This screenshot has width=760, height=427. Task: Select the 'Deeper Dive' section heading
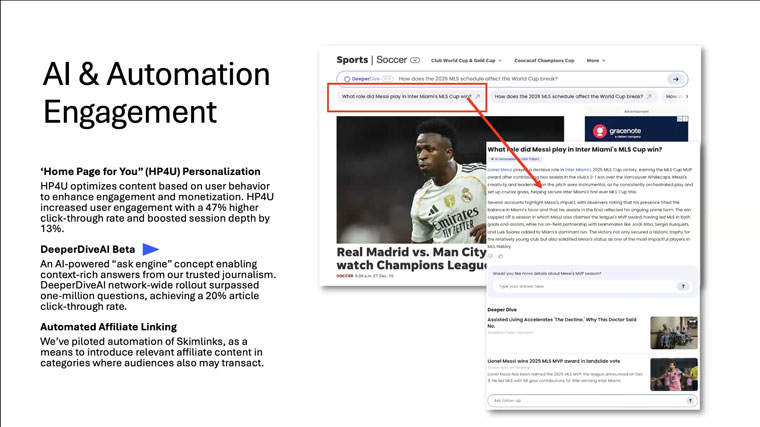502,309
